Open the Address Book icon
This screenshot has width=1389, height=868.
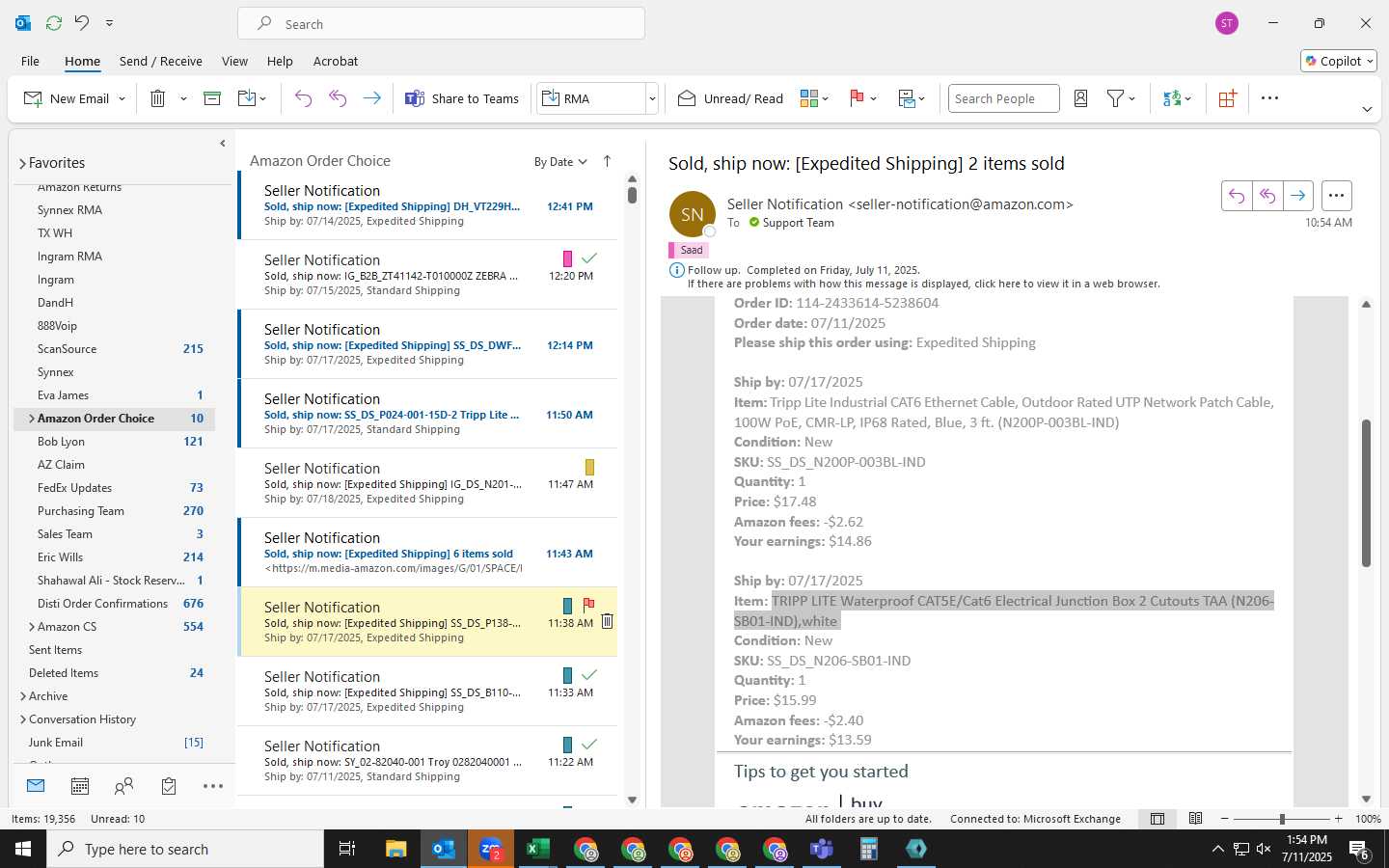tap(1080, 98)
